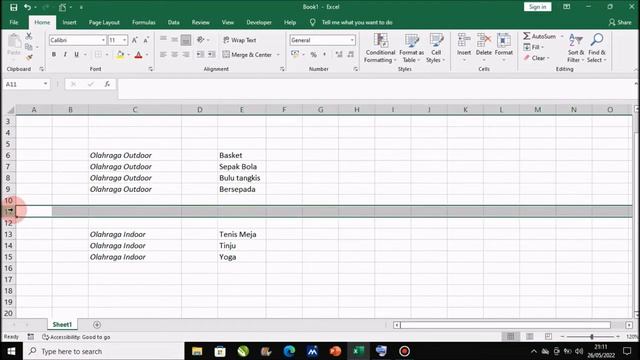Viewport: 640px width, 360px height.
Task: Center cell text horizontally
Action: click(174, 55)
